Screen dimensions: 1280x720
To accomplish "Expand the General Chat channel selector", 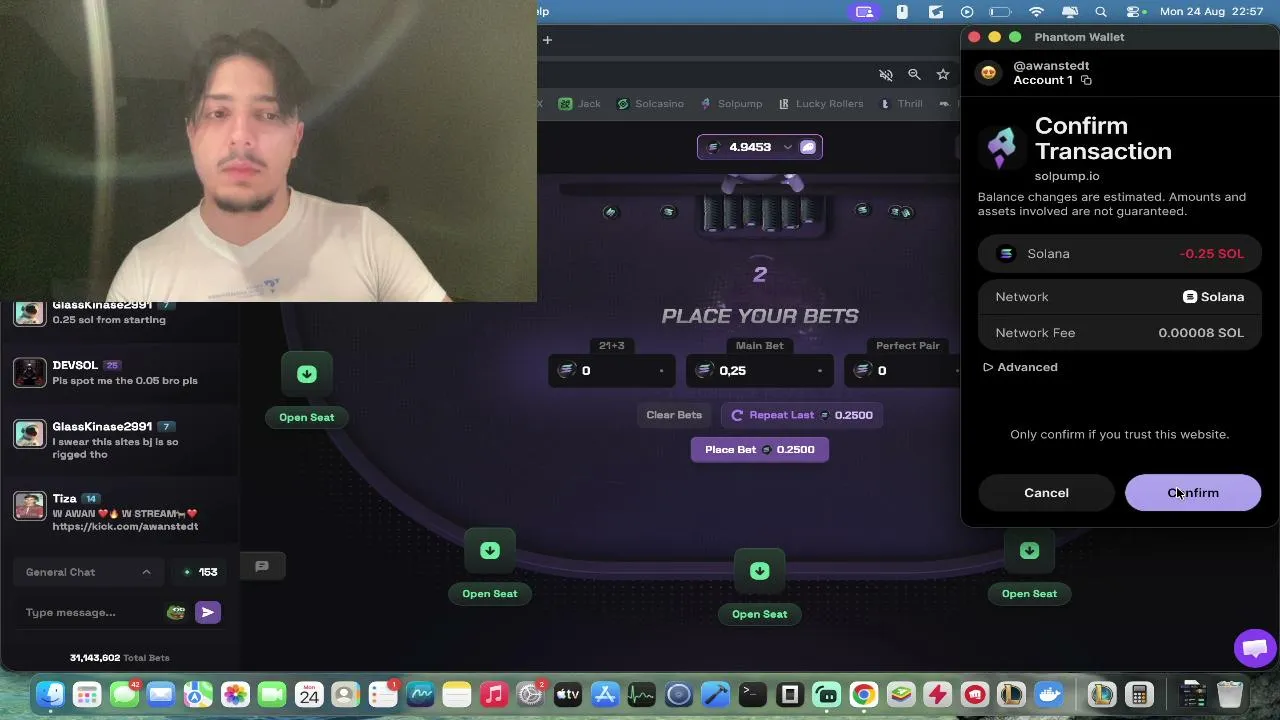I will [88, 572].
